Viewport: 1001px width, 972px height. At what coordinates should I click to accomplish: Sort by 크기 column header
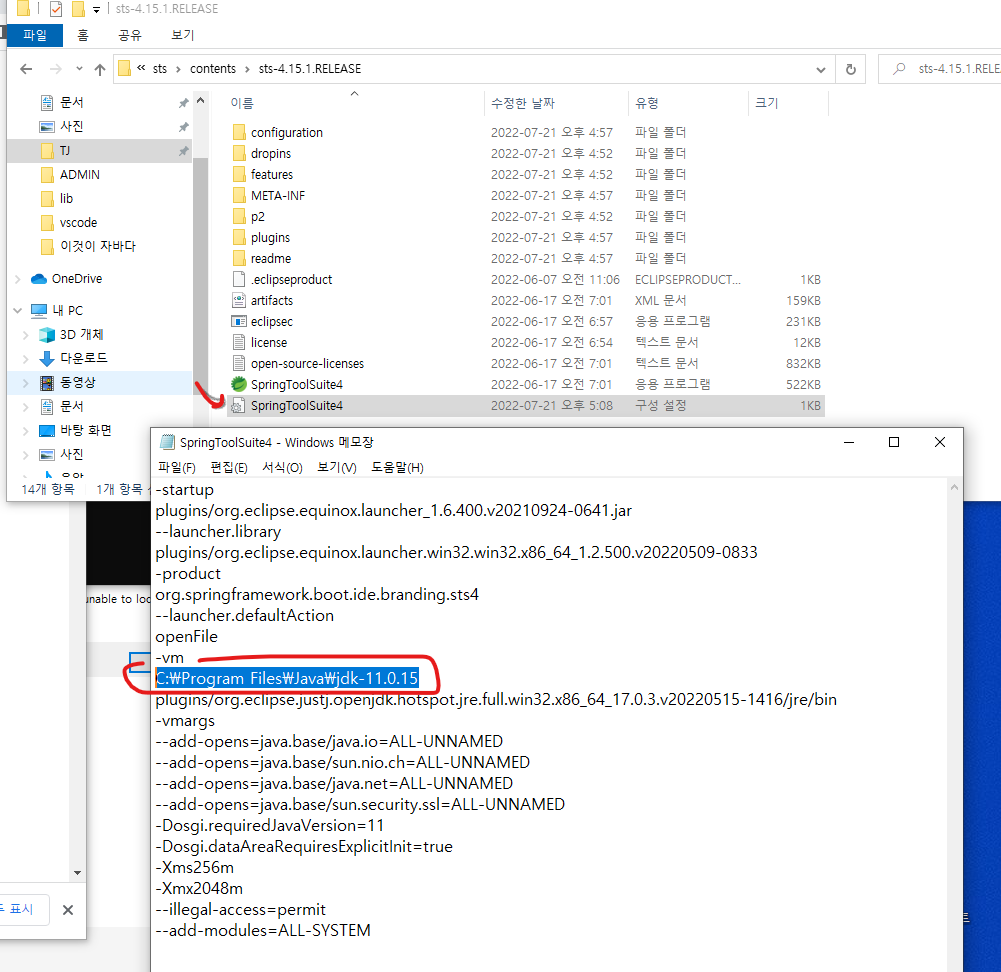click(788, 103)
